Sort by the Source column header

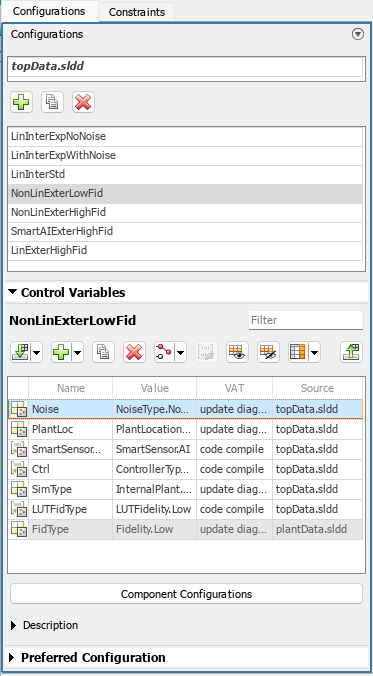(317, 388)
